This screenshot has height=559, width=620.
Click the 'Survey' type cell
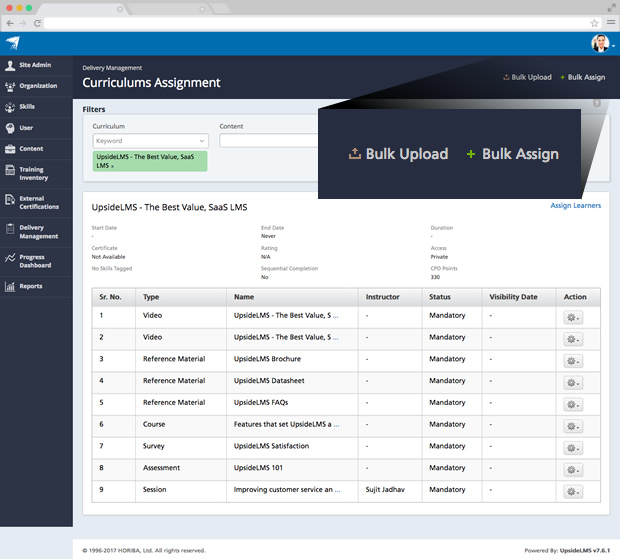(x=153, y=446)
